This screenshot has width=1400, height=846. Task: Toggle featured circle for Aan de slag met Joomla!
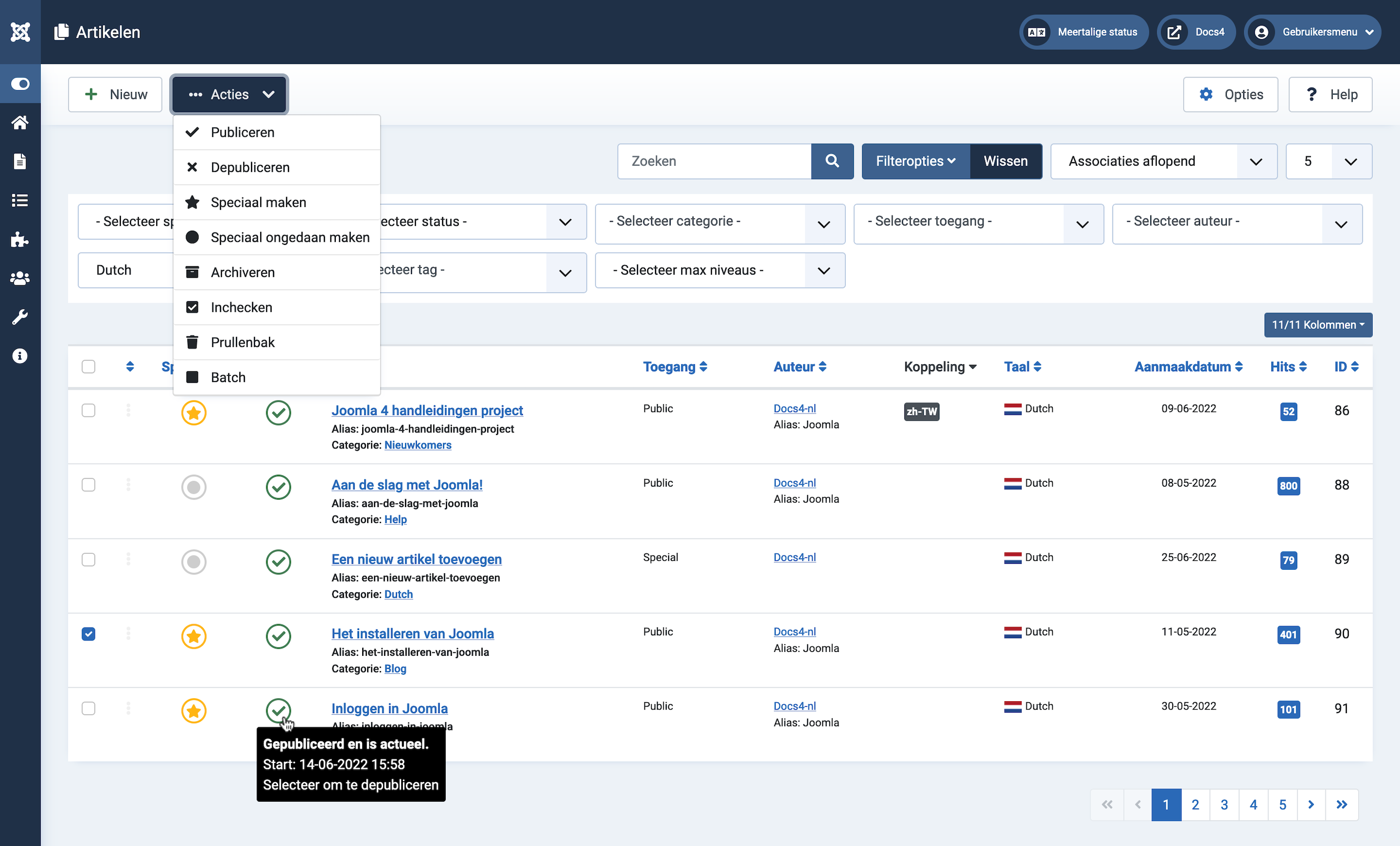click(194, 487)
